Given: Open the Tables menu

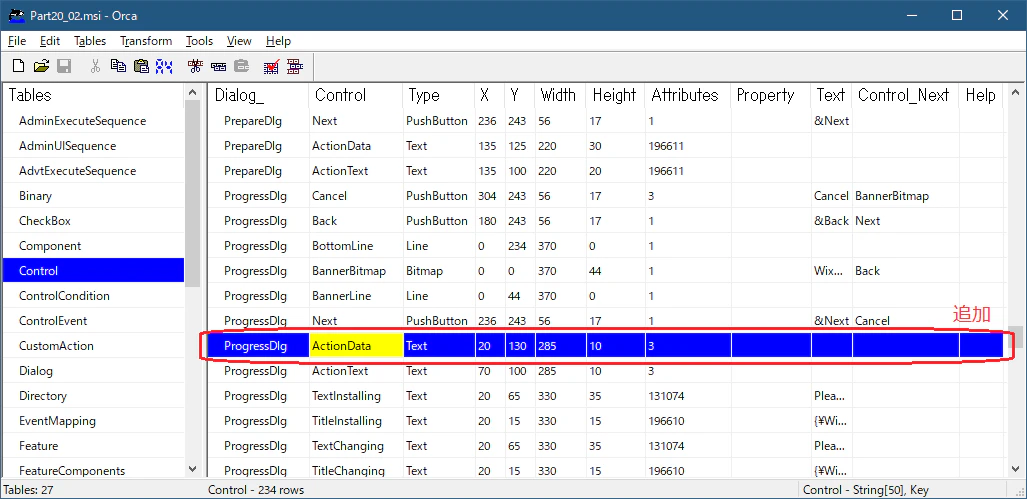Looking at the screenshot, I should click(90, 41).
